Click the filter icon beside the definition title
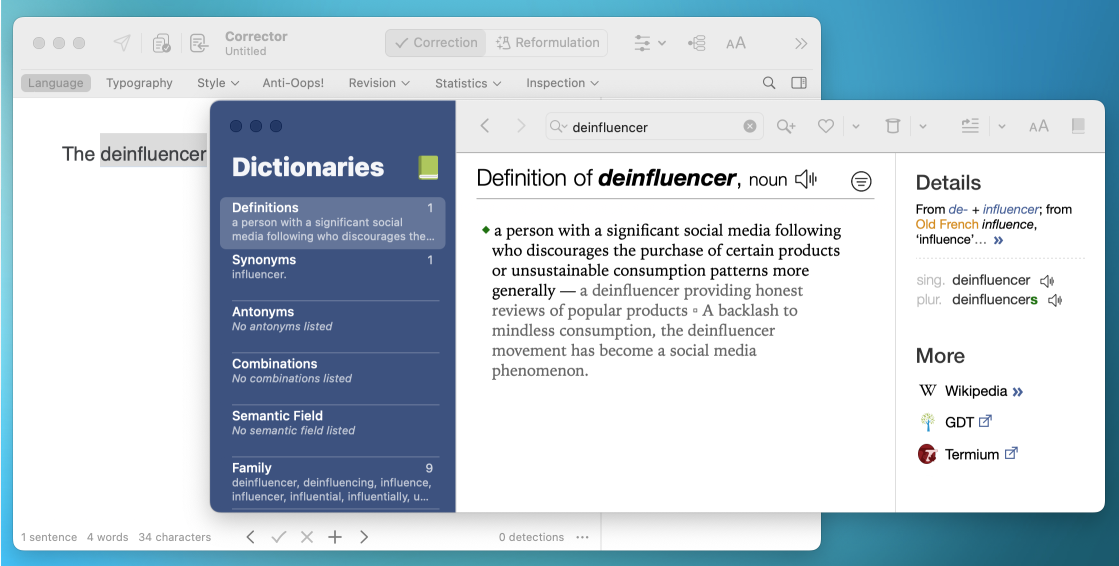The height and width of the screenshot is (566, 1119). click(x=861, y=181)
